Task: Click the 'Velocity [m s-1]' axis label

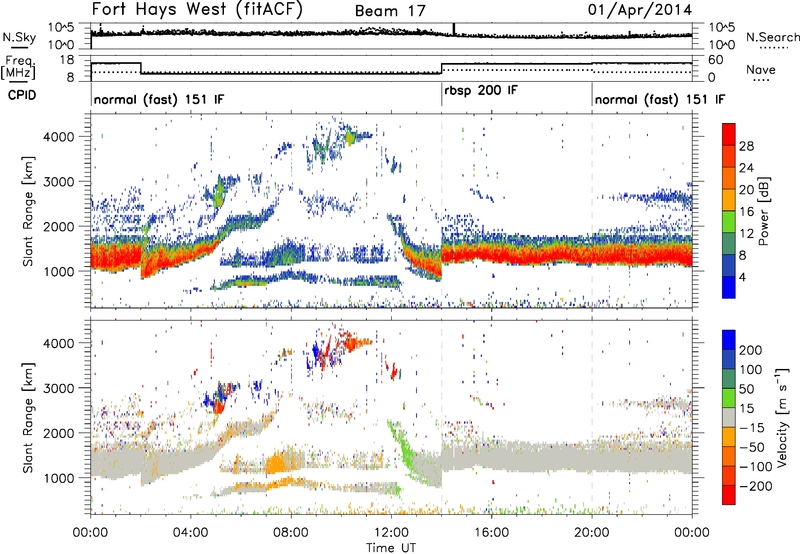Action: click(782, 418)
